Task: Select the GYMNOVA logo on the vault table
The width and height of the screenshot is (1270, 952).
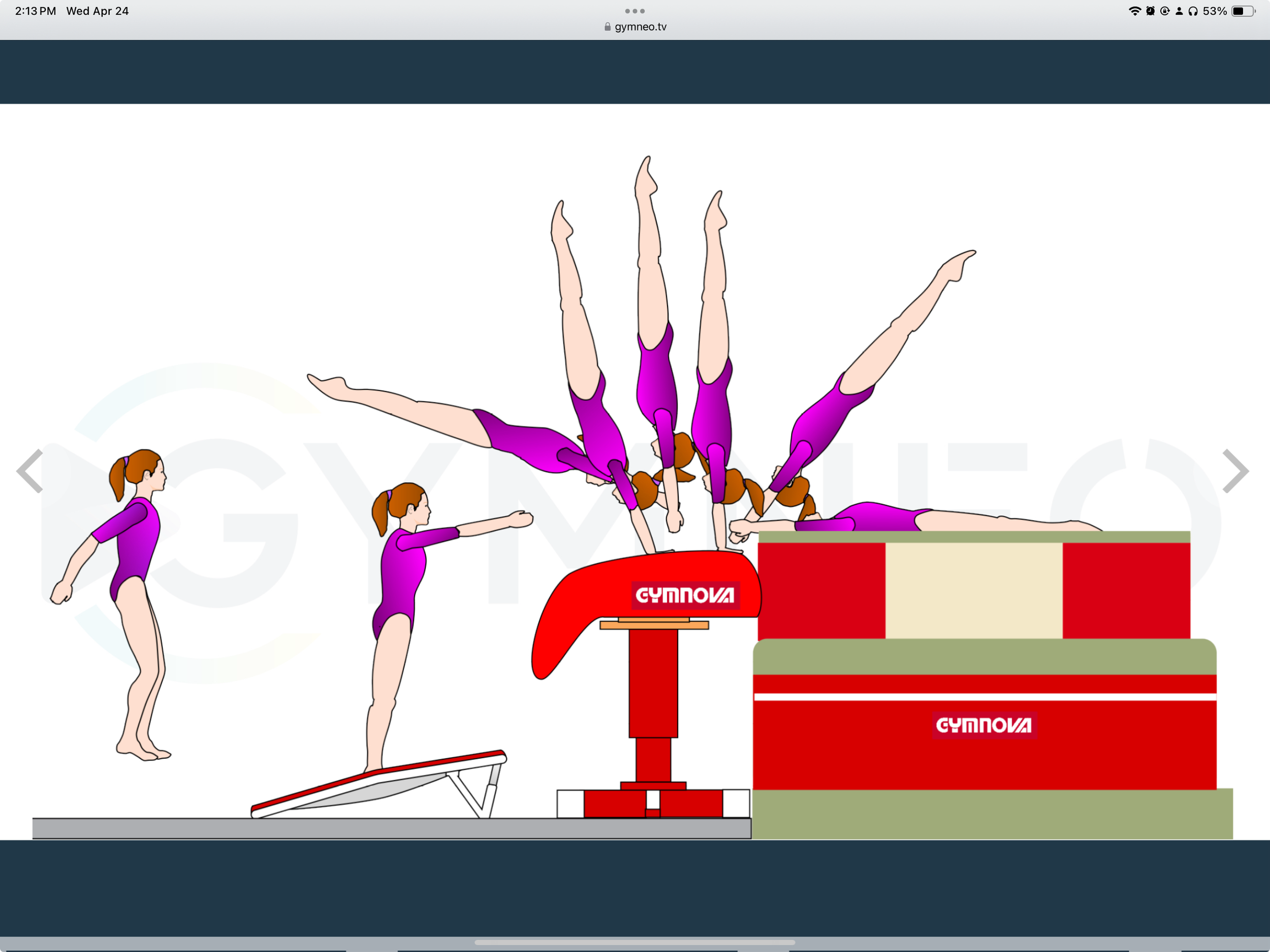Action: tap(684, 595)
